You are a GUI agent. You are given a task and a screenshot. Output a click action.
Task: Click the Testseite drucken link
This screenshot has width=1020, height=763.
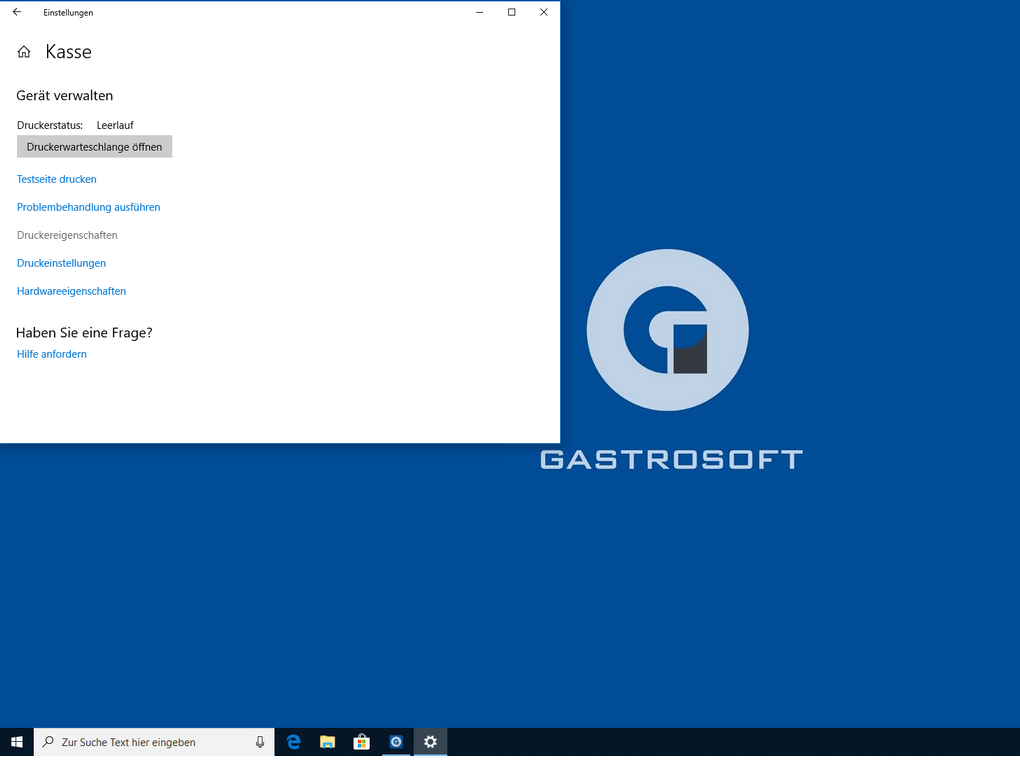[57, 179]
